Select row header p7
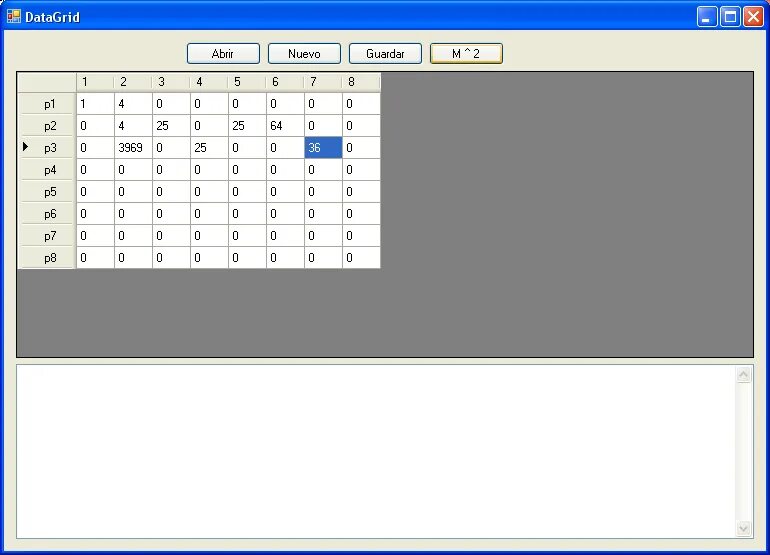Screen dimensions: 770x555 pos(47,236)
